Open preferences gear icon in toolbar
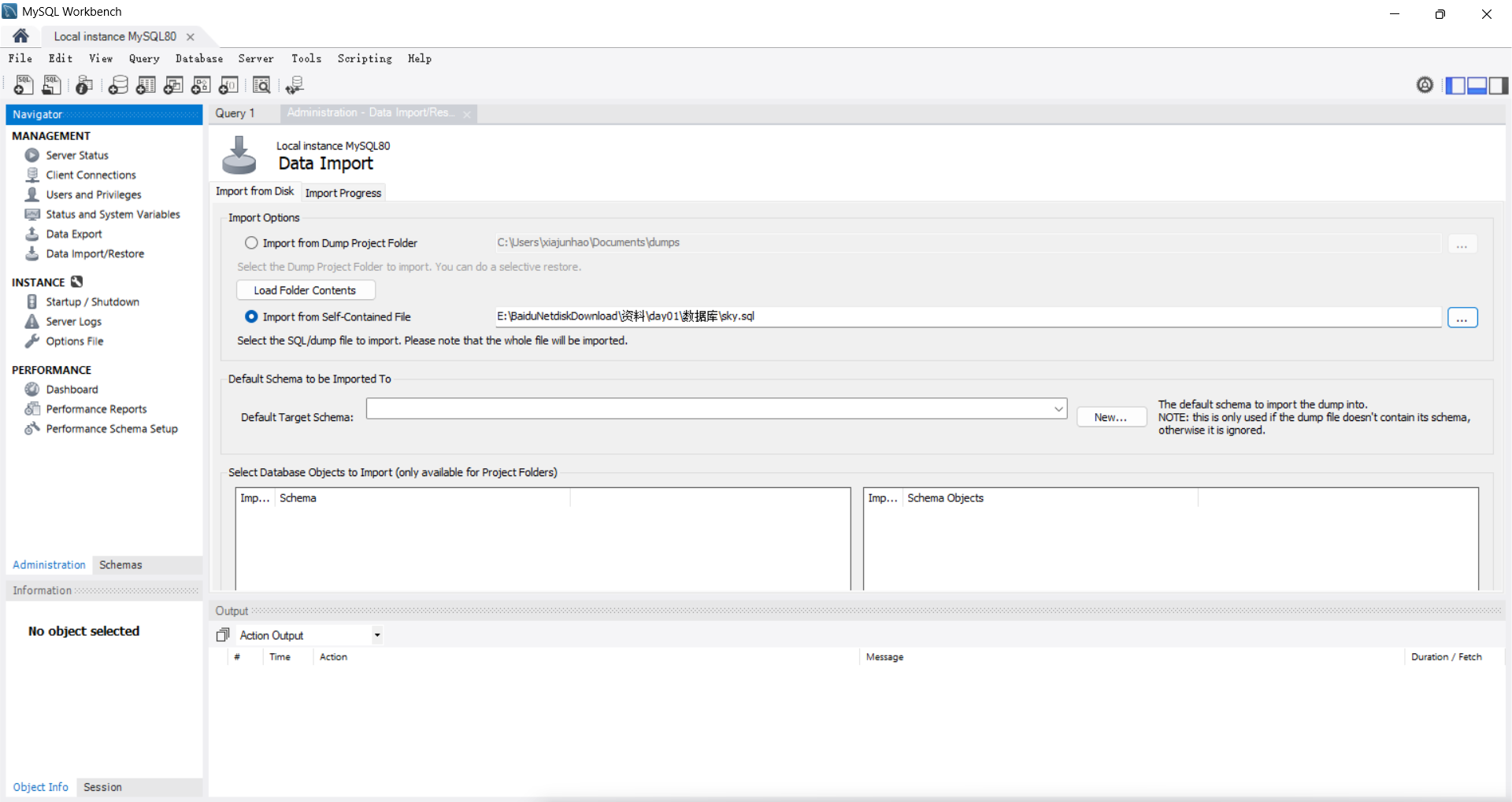1512x802 pixels. [1425, 85]
